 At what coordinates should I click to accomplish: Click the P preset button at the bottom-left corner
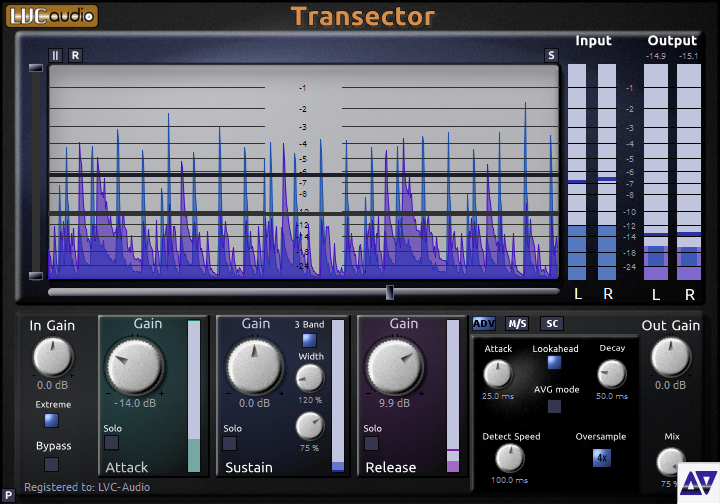point(8,495)
